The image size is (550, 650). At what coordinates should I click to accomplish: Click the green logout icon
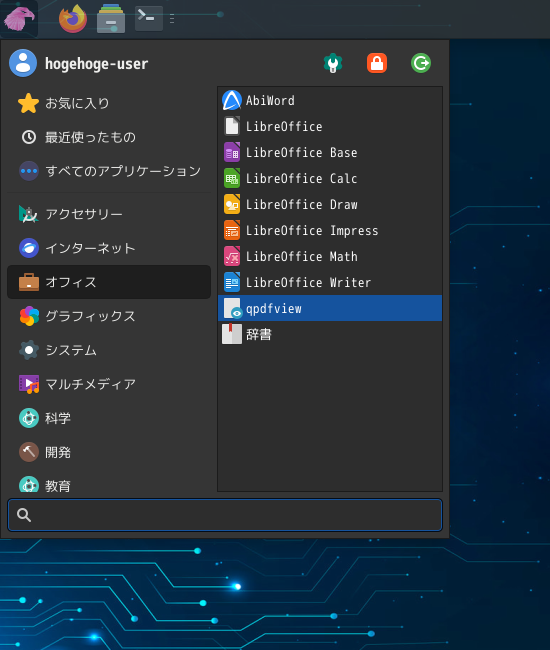point(421,63)
